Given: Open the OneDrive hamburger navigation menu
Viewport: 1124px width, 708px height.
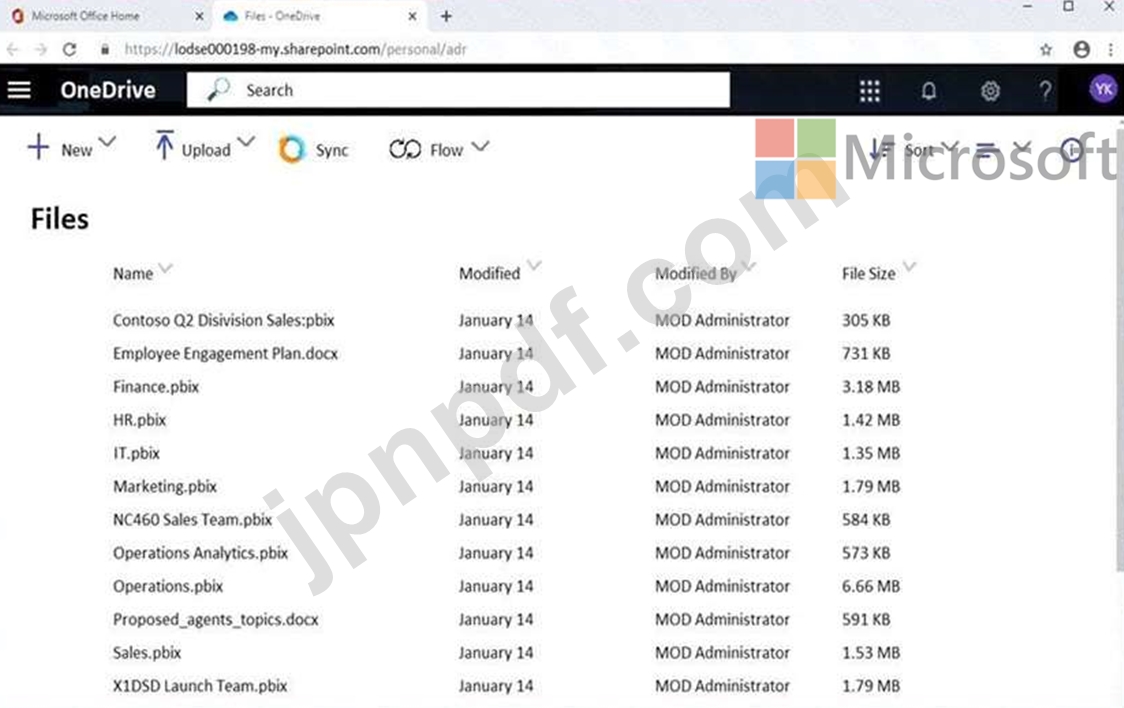Looking at the screenshot, I should click(19, 90).
